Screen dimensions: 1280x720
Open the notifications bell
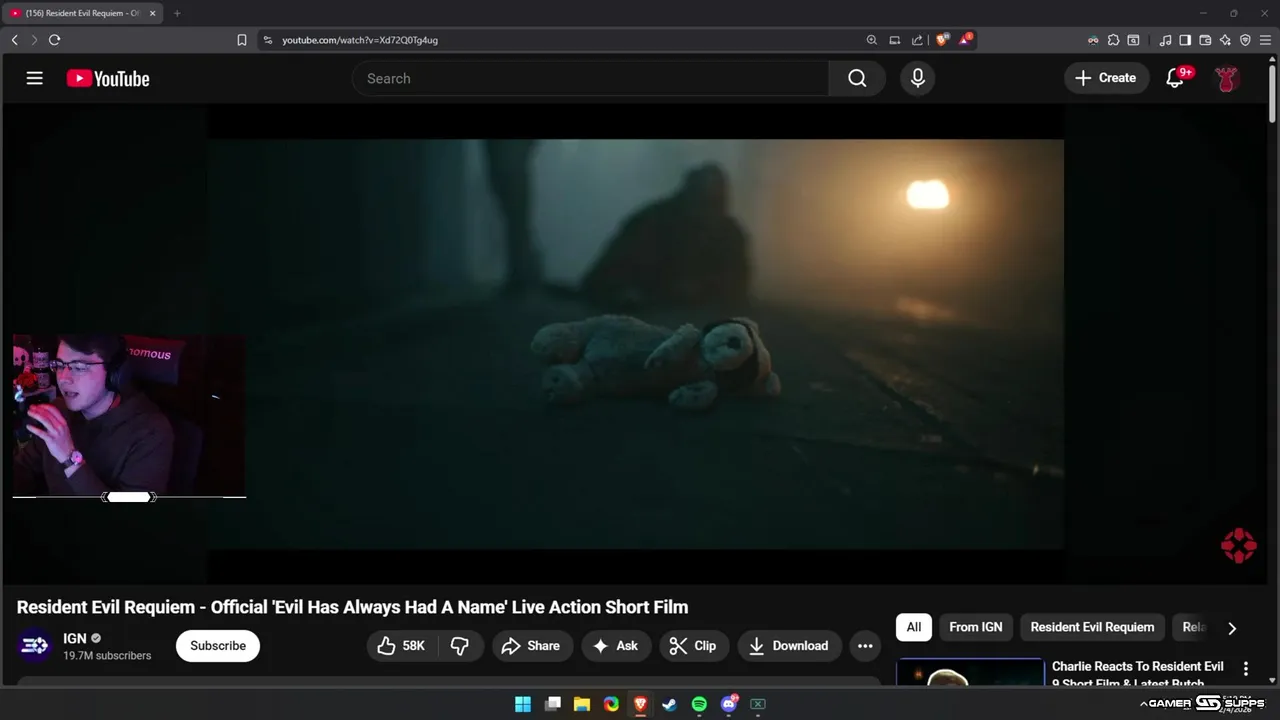pos(1176,78)
